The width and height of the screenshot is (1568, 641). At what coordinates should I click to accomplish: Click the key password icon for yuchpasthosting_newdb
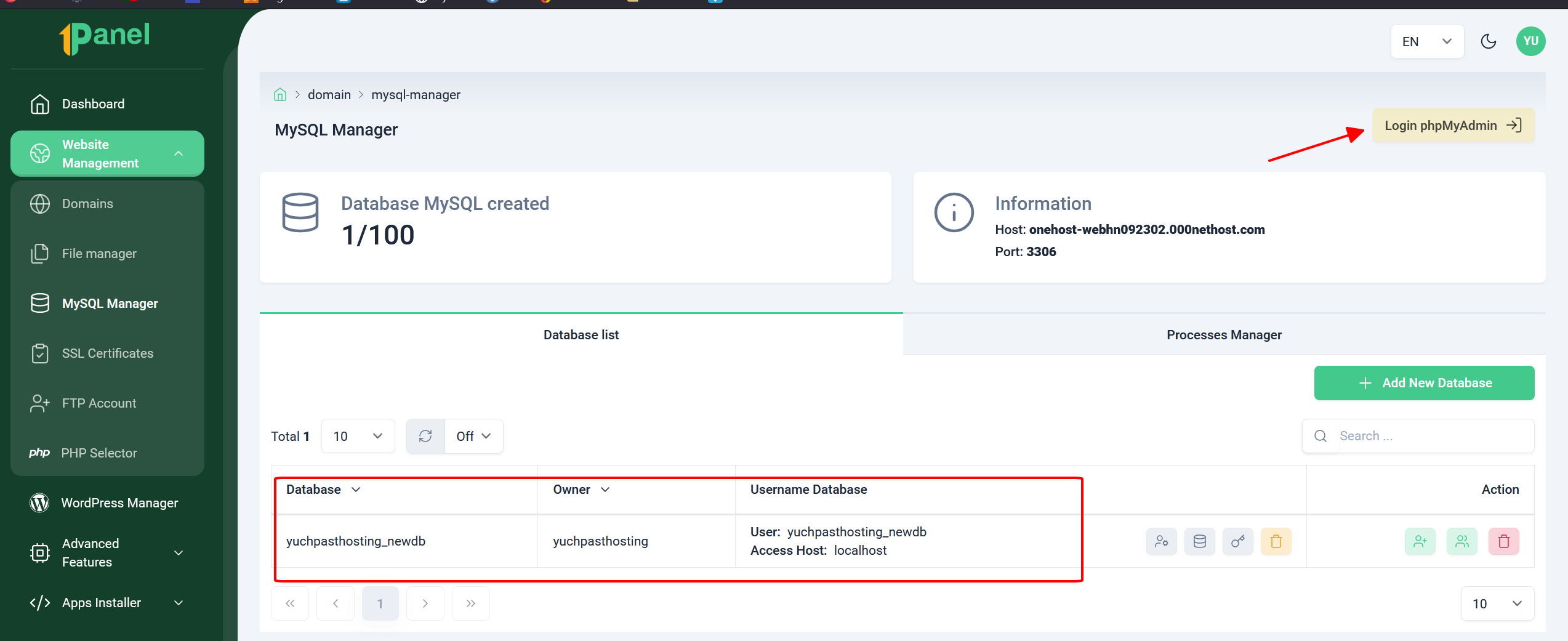[x=1237, y=541]
